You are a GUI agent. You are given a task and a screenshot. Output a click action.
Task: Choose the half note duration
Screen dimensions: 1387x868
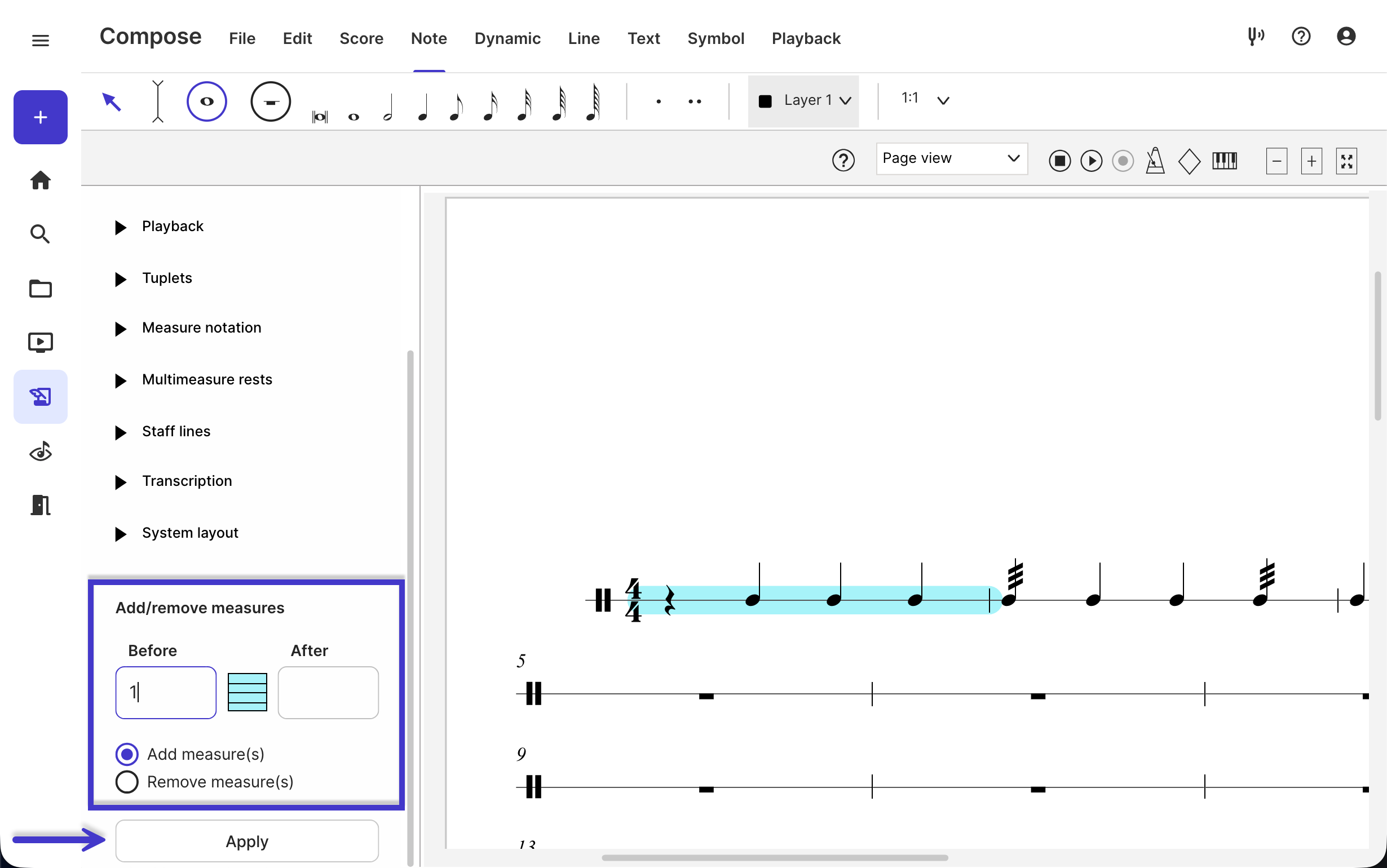click(388, 107)
